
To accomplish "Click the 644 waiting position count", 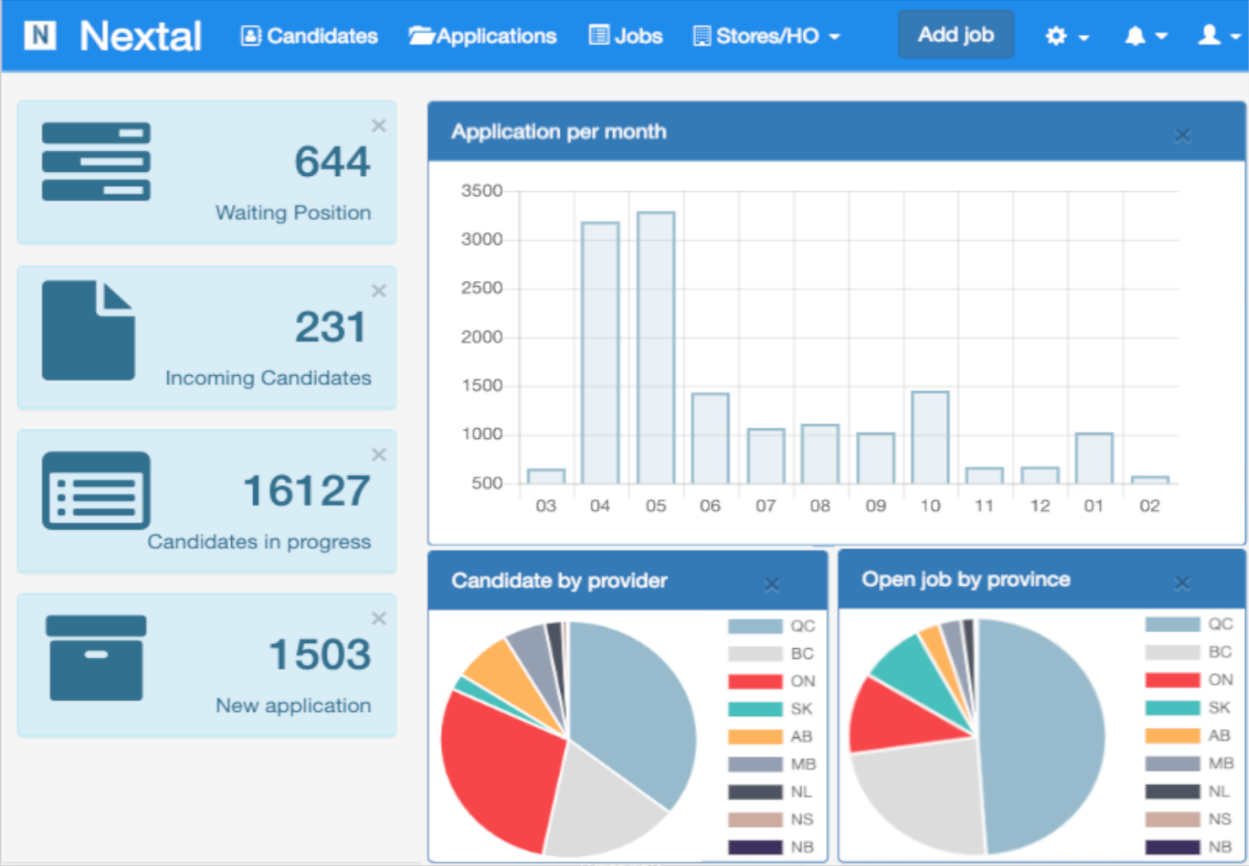I will click(333, 162).
